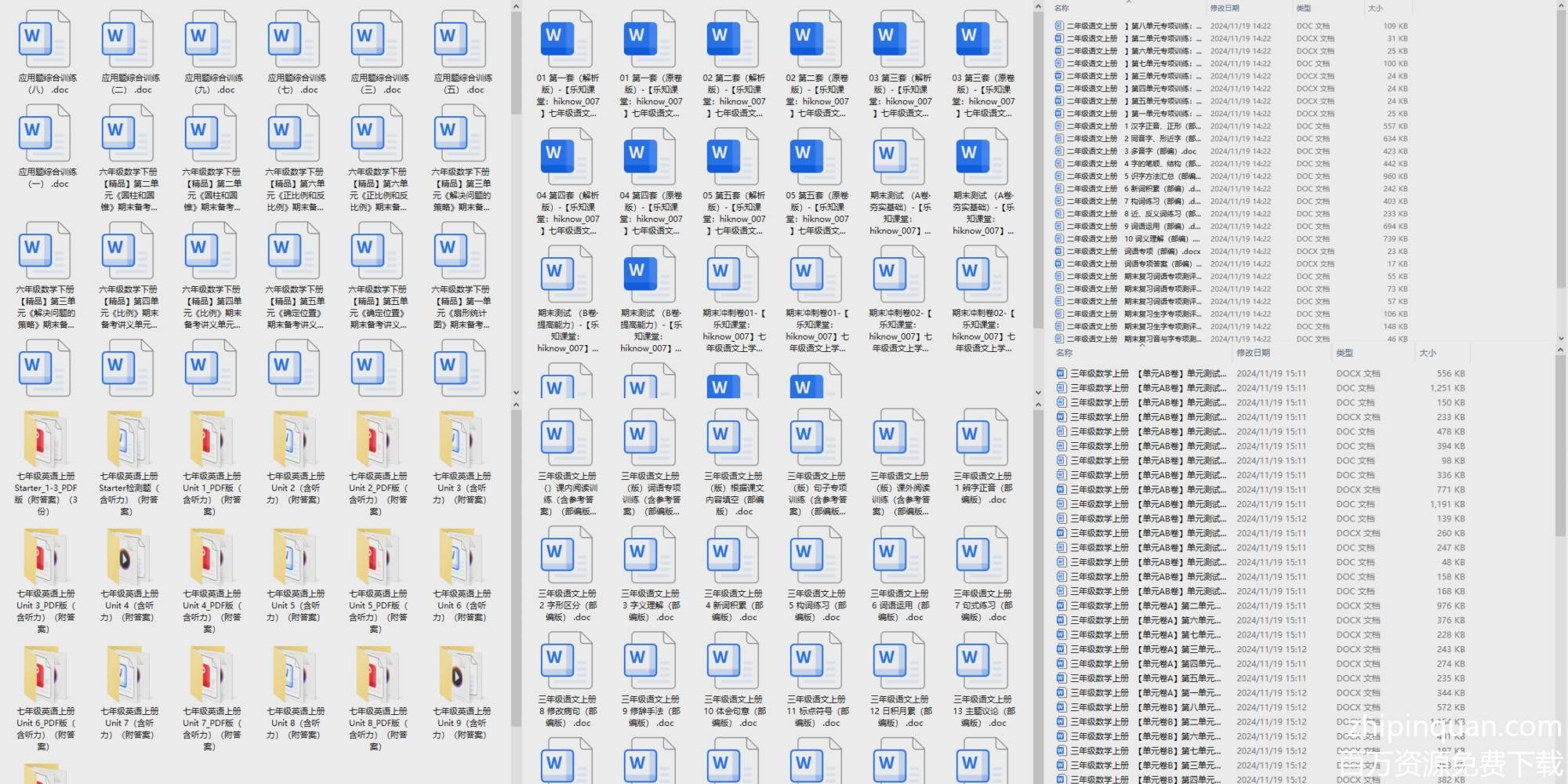The height and width of the screenshot is (784, 1568).
Task: Click scroll-up arrow of the upper file list
Action: pos(1560,5)
